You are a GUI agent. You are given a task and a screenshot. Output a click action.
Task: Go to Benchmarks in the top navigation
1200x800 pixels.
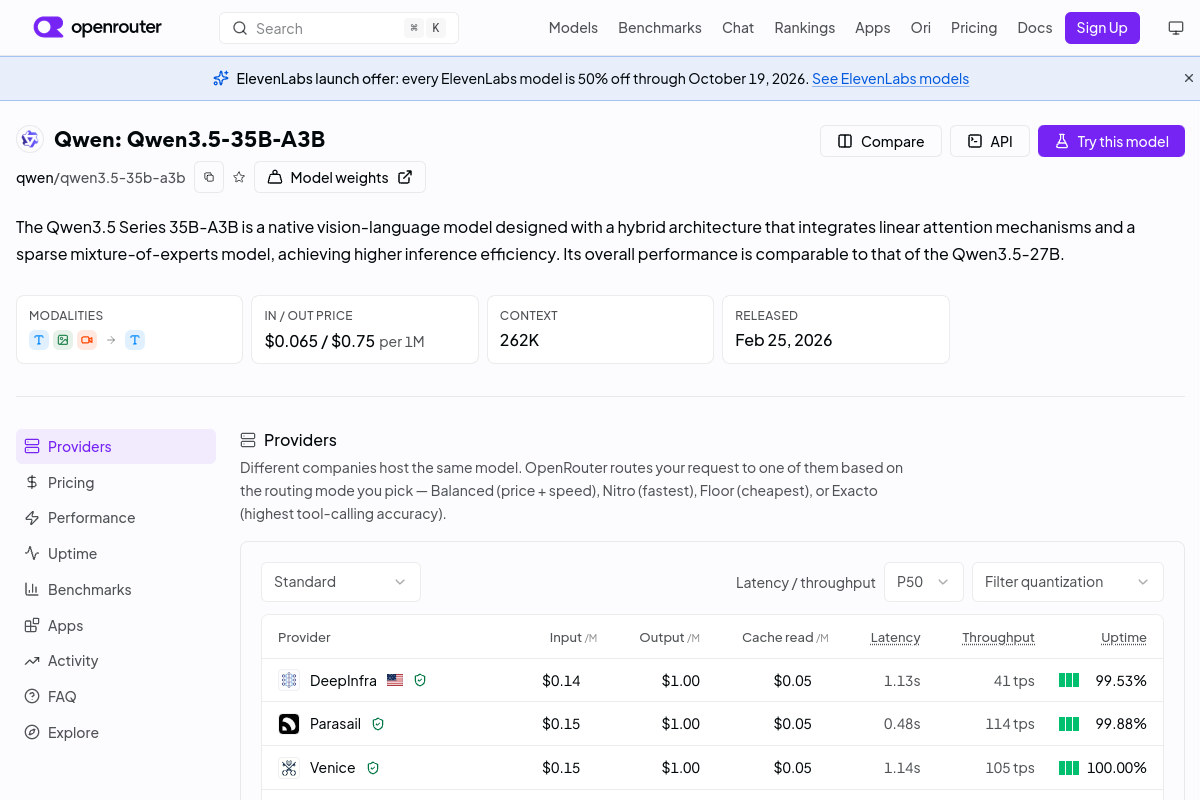pos(660,28)
